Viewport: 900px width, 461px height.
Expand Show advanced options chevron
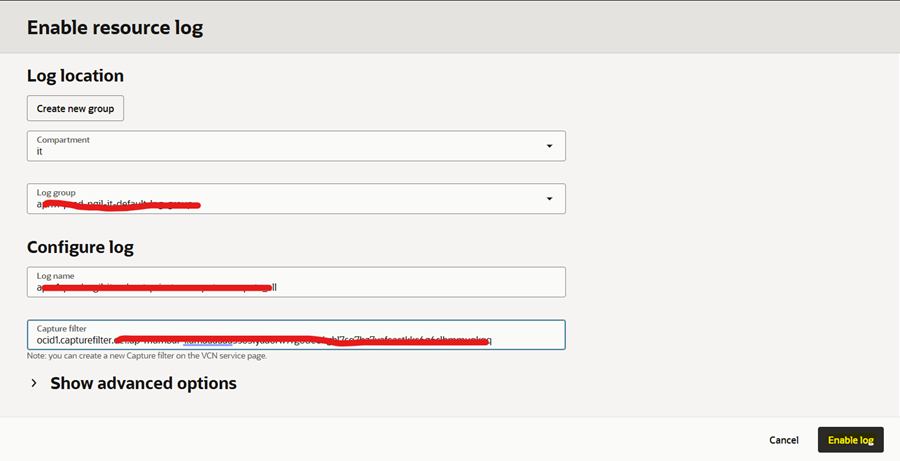[x=33, y=383]
